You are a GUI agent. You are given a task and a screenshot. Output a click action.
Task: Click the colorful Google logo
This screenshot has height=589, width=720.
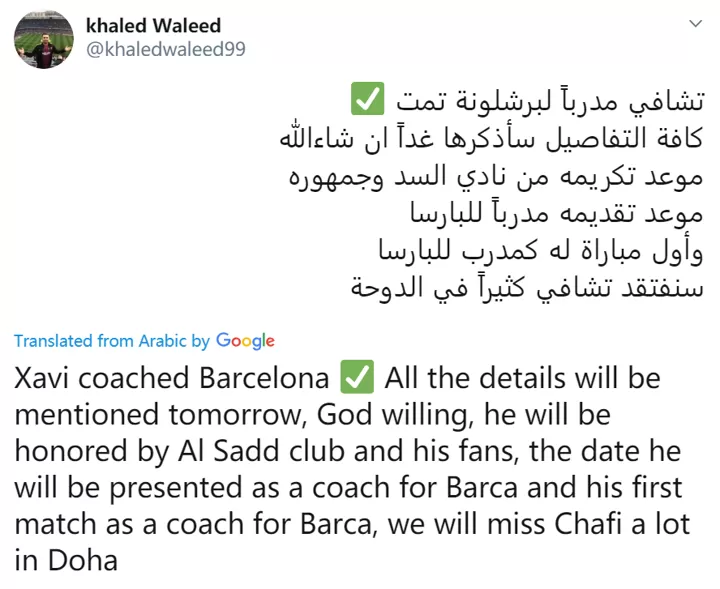(245, 341)
